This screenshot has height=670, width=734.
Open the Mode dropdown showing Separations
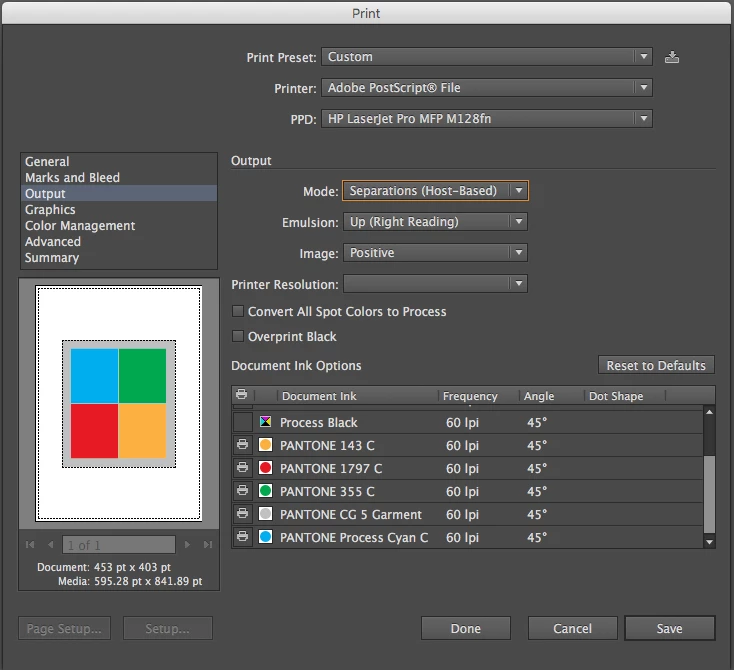(x=435, y=191)
